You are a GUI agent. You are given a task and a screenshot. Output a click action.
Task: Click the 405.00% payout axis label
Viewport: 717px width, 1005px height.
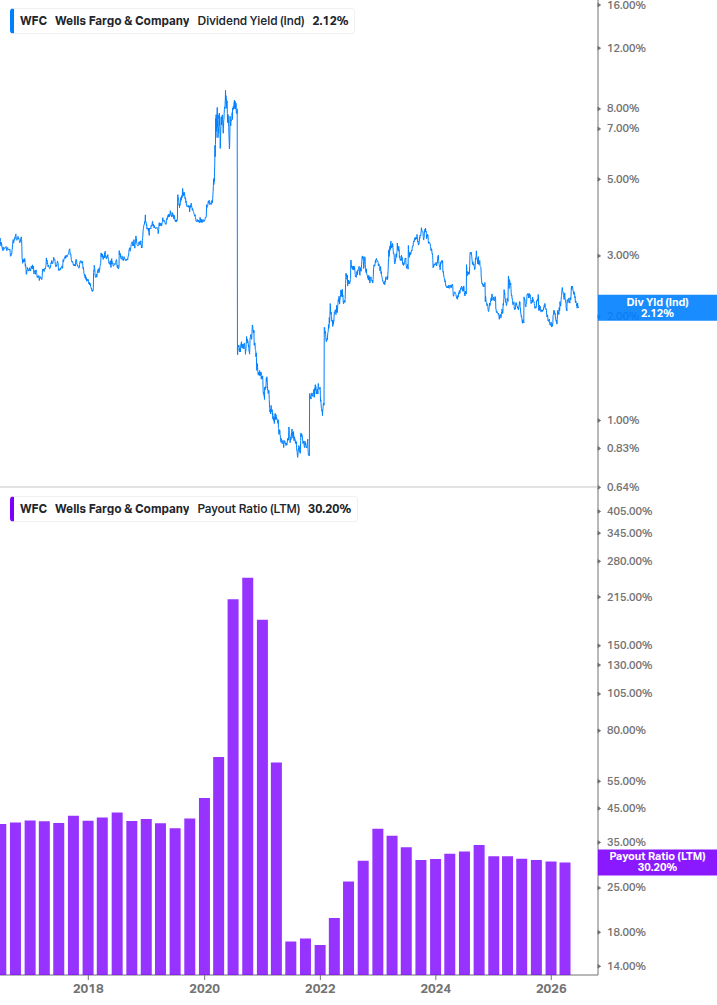click(629, 511)
